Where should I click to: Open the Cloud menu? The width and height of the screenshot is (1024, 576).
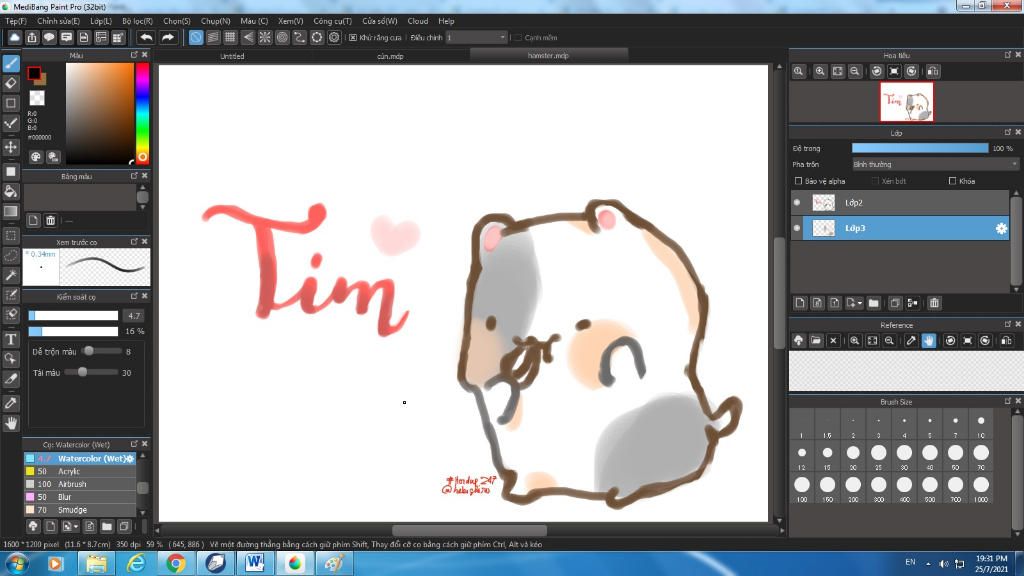[x=417, y=21]
